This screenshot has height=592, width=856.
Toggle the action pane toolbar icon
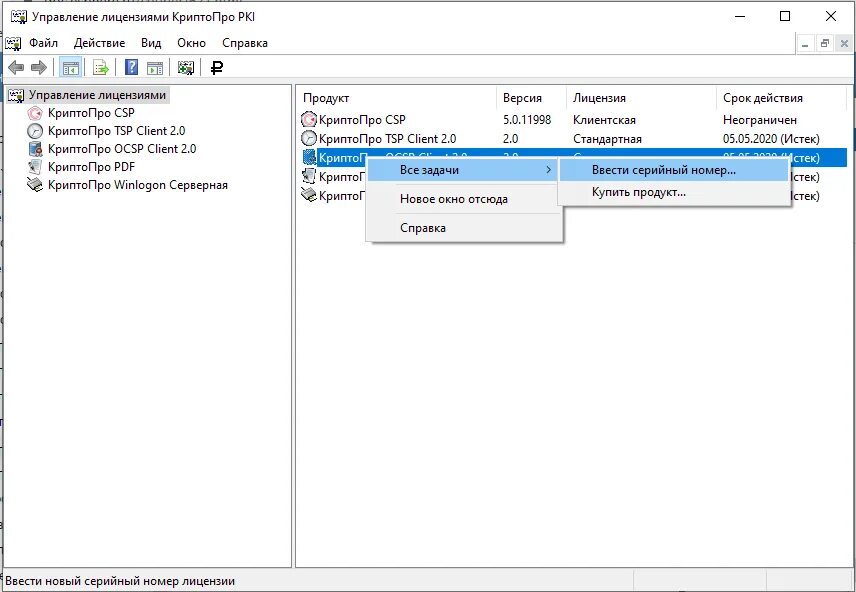[155, 68]
